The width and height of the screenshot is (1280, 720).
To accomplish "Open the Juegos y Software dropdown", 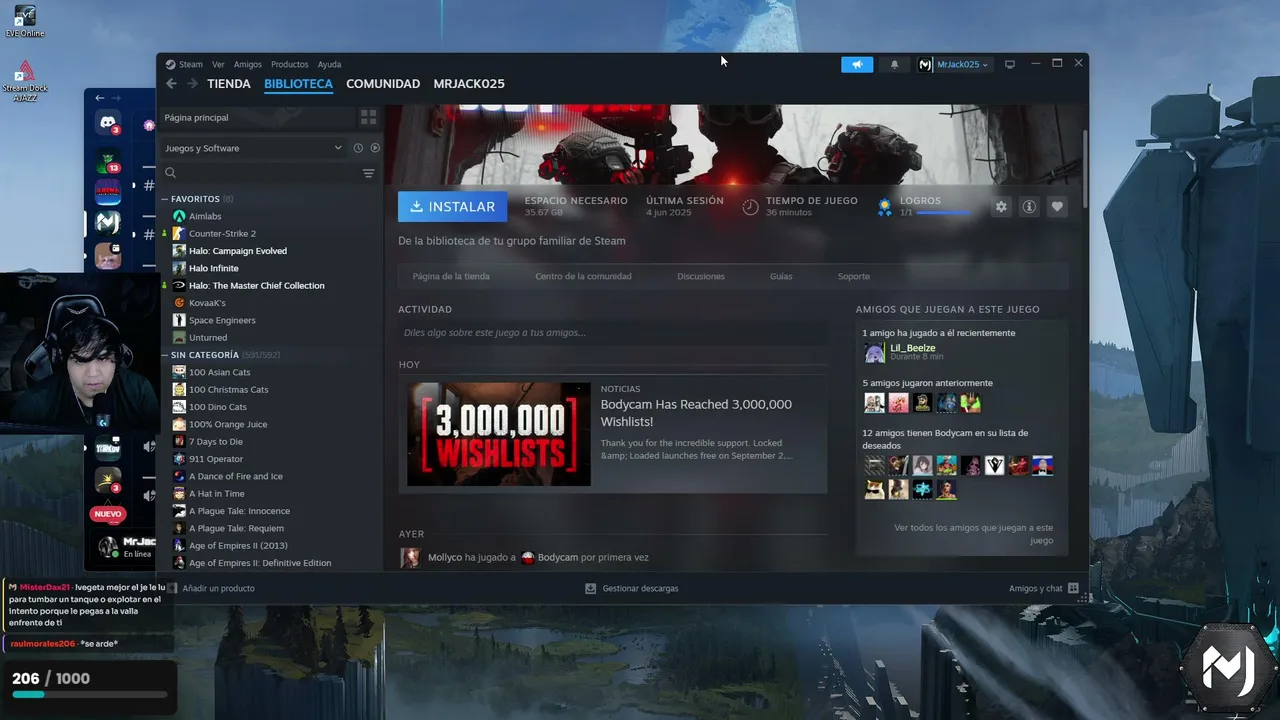I will click(x=254, y=148).
